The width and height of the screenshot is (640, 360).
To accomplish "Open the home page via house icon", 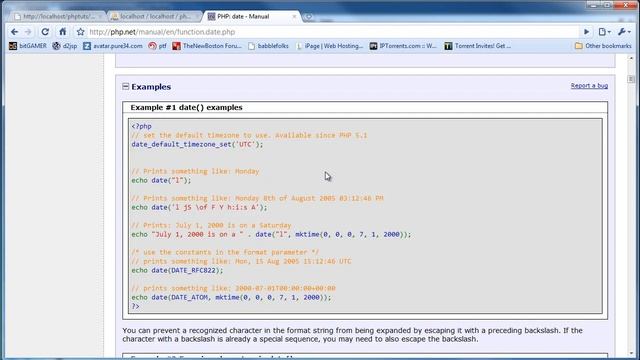I will click(x=62, y=32).
